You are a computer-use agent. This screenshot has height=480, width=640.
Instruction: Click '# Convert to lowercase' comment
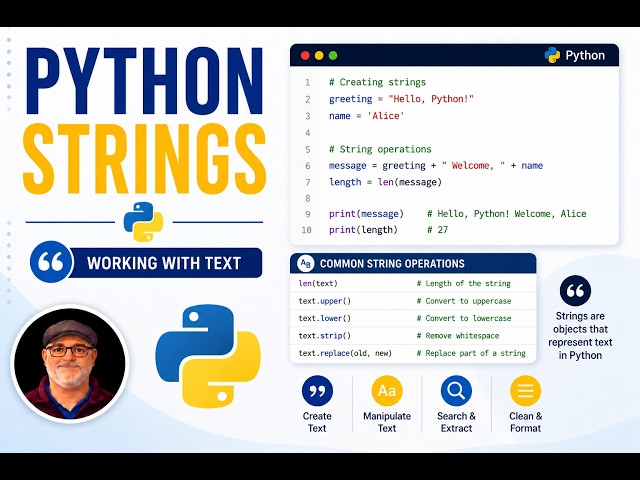pos(464,318)
